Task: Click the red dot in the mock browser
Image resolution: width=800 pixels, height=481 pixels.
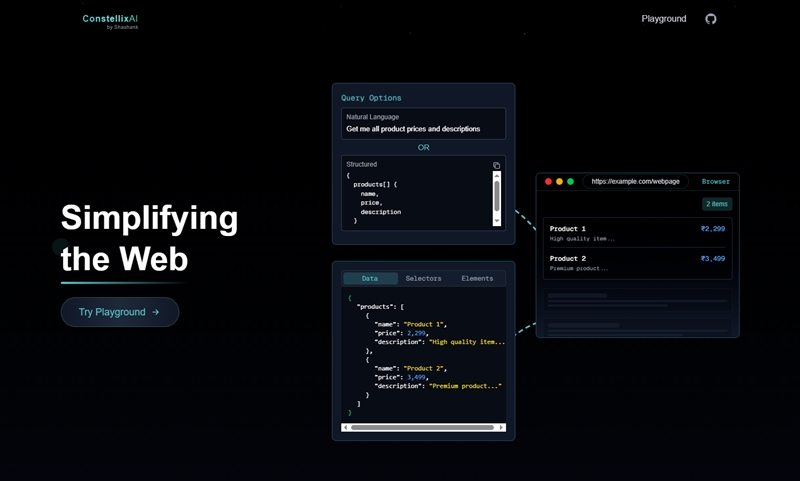Action: (x=548, y=181)
